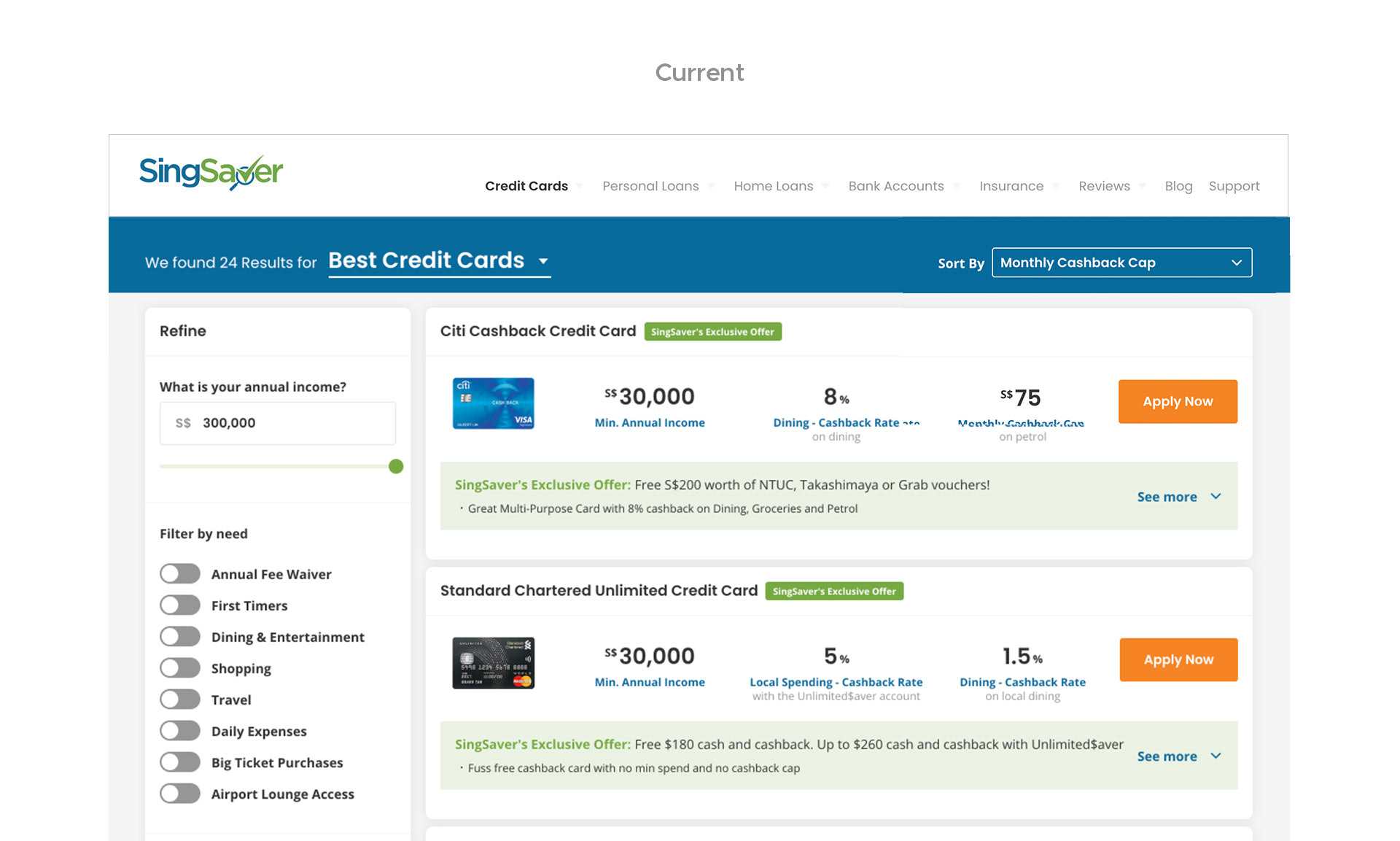This screenshot has width=1400, height=841.
Task: Toggle Airport Lounge Access filter
Action: coord(180,794)
